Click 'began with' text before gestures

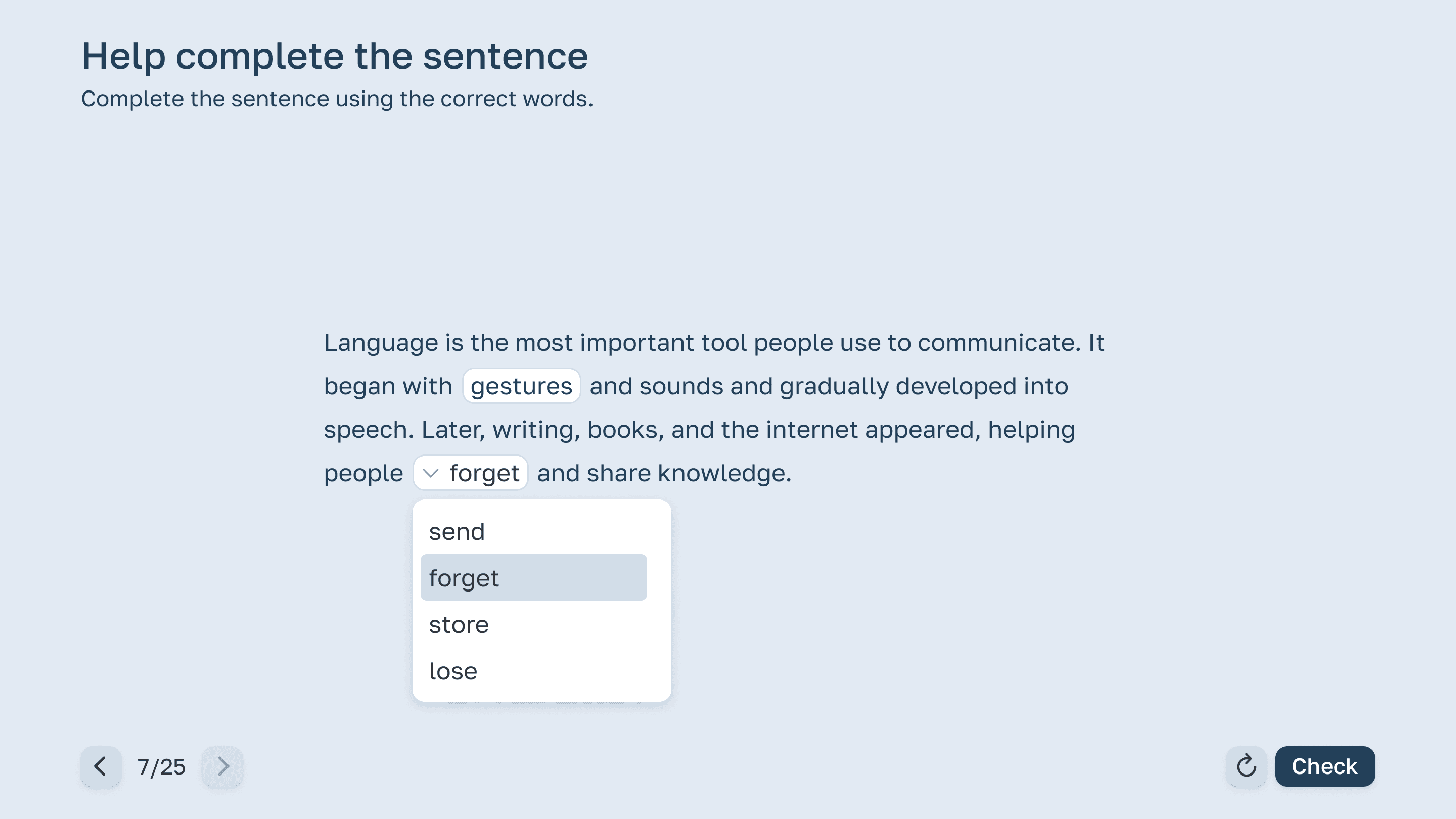[x=388, y=386]
